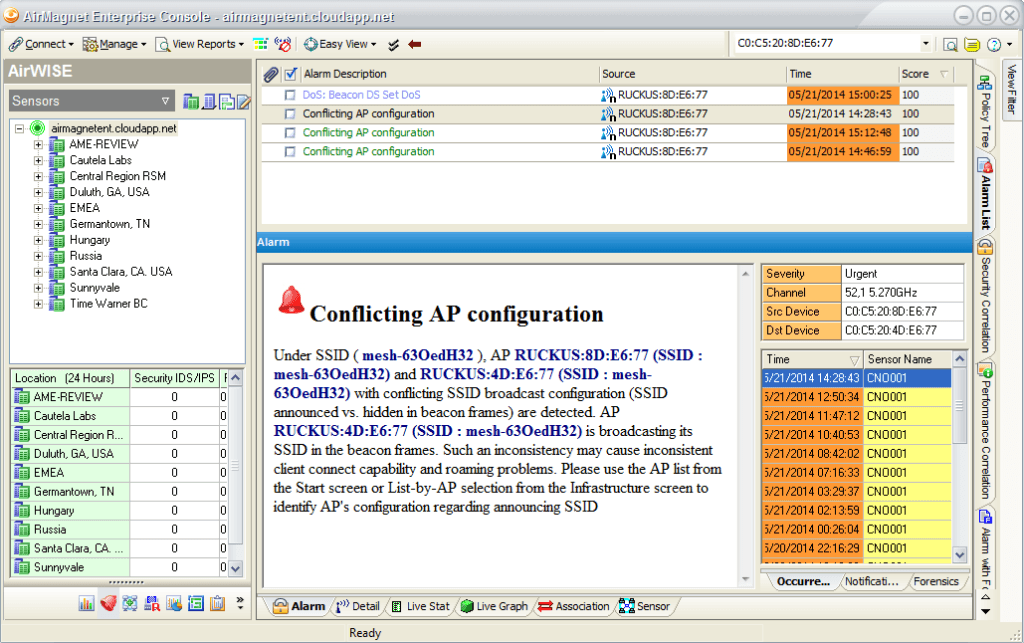This screenshot has width=1024, height=643.
Task: Check the DoS: Beacon DS Set DoS checkbox
Action: [x=290, y=95]
